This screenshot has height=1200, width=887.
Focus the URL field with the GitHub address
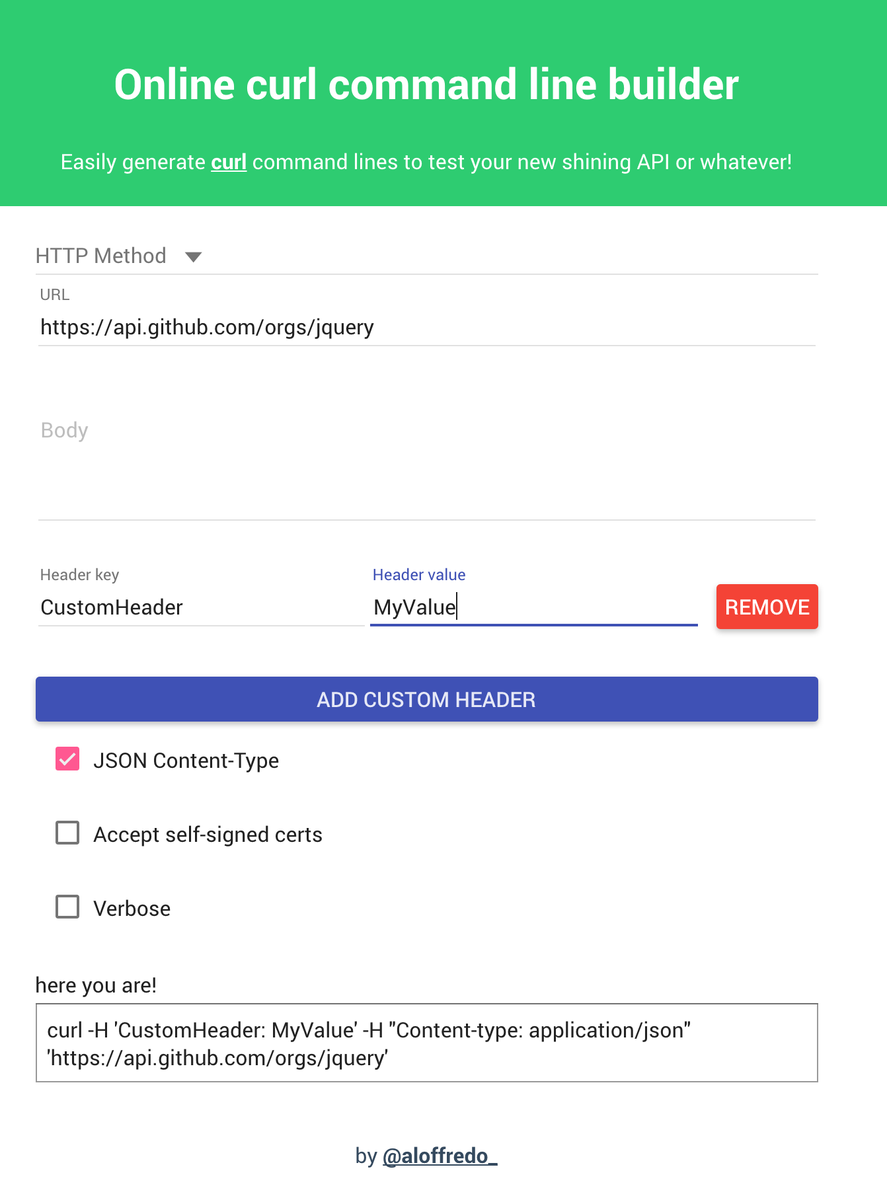pos(426,327)
